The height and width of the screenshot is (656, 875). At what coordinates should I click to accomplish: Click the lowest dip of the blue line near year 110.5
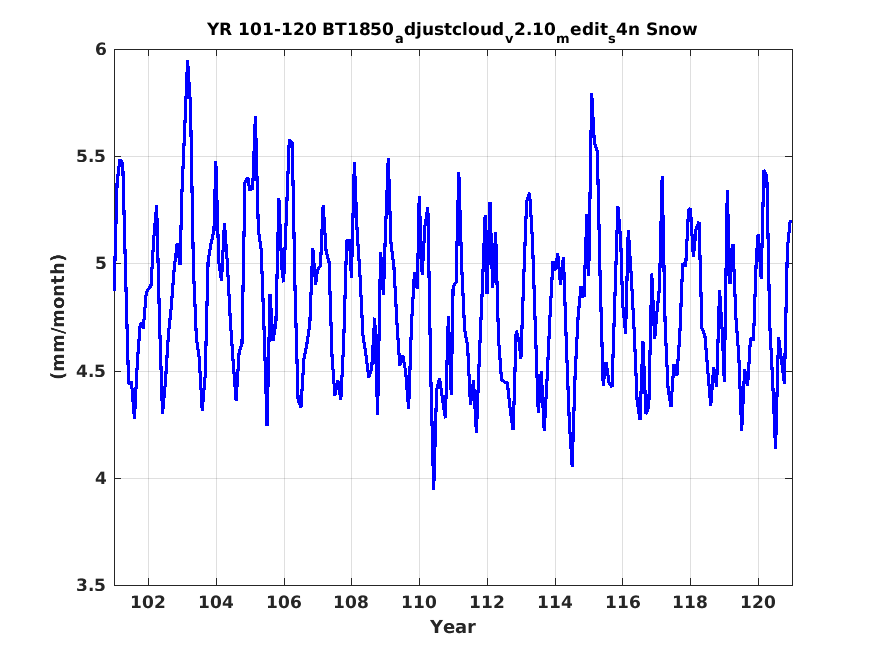[x=434, y=489]
